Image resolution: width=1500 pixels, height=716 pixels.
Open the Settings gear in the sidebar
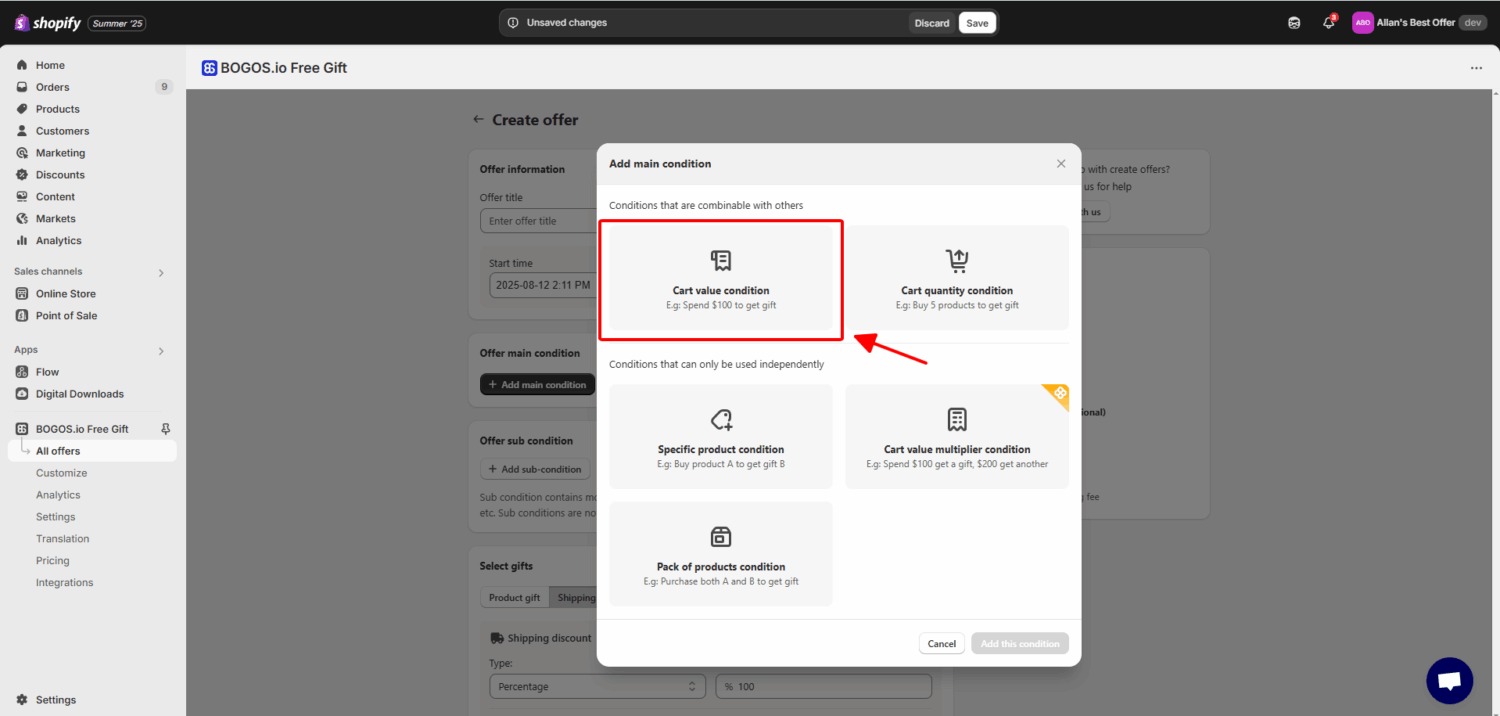tap(22, 700)
